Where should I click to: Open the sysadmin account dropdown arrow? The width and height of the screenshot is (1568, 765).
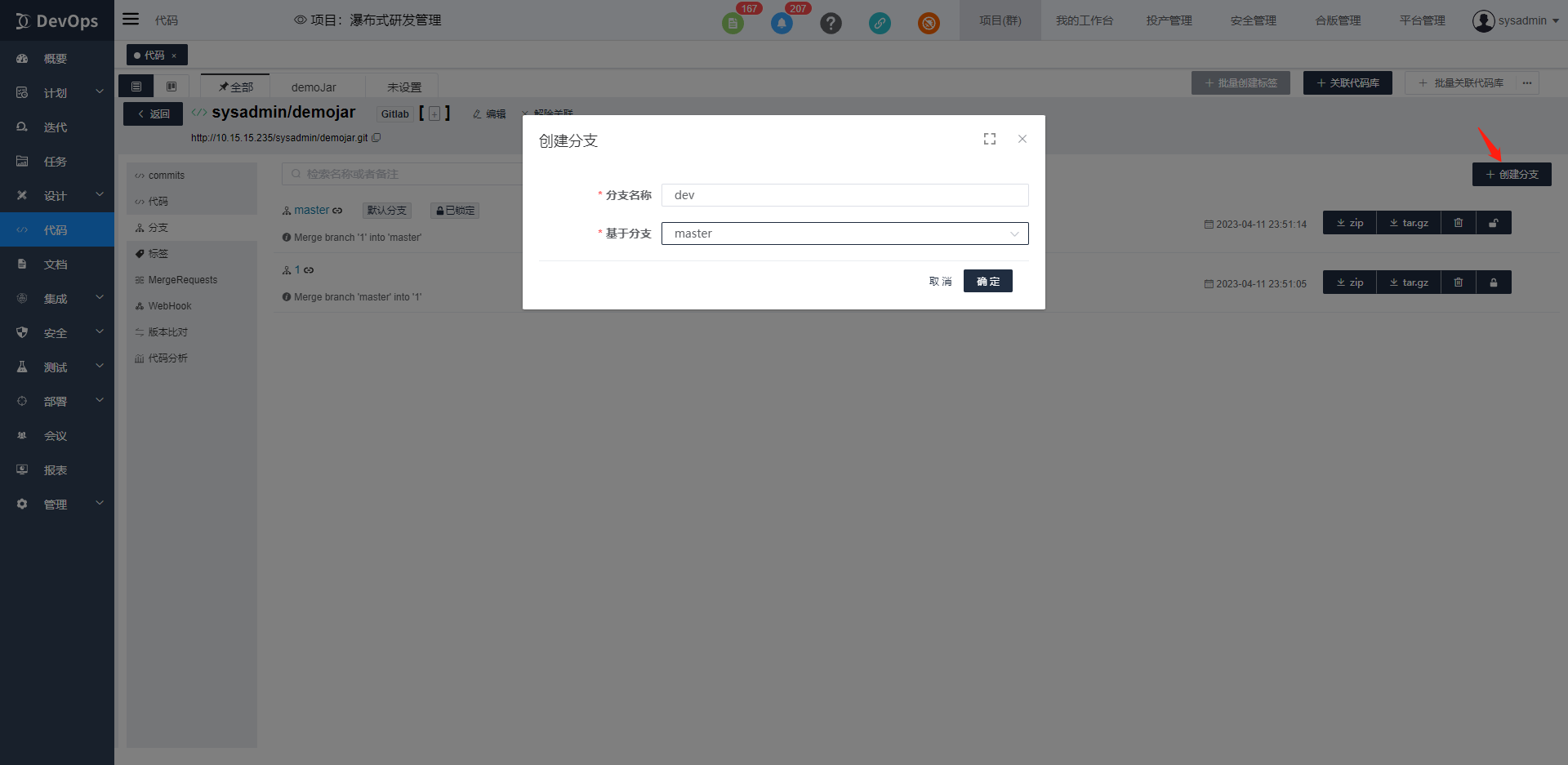[x=1556, y=21]
